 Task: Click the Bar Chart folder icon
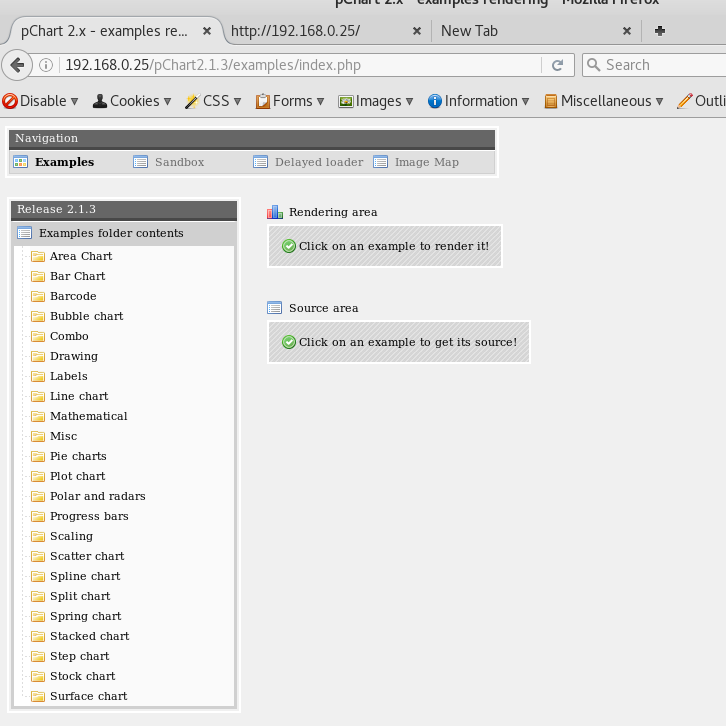38,276
